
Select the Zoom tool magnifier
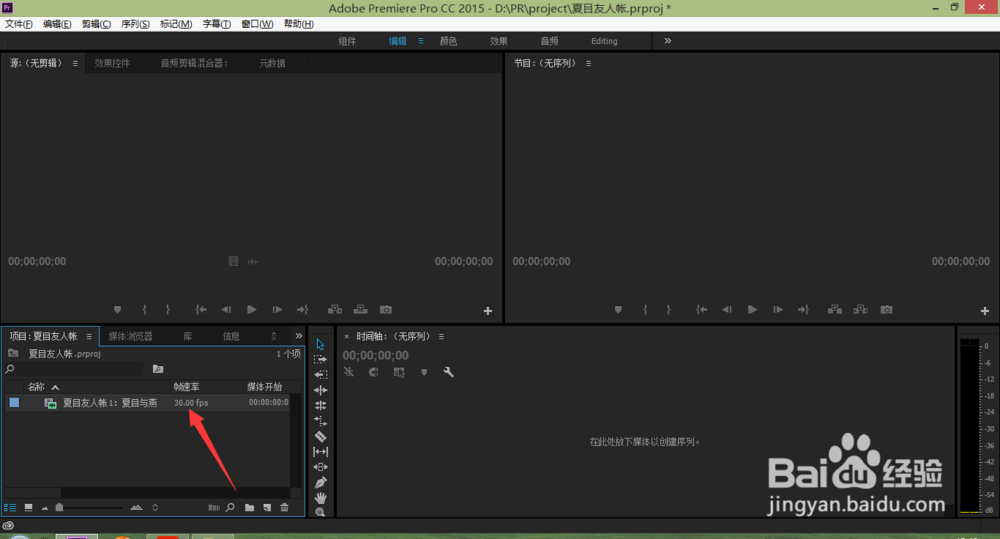pyautogui.click(x=320, y=512)
